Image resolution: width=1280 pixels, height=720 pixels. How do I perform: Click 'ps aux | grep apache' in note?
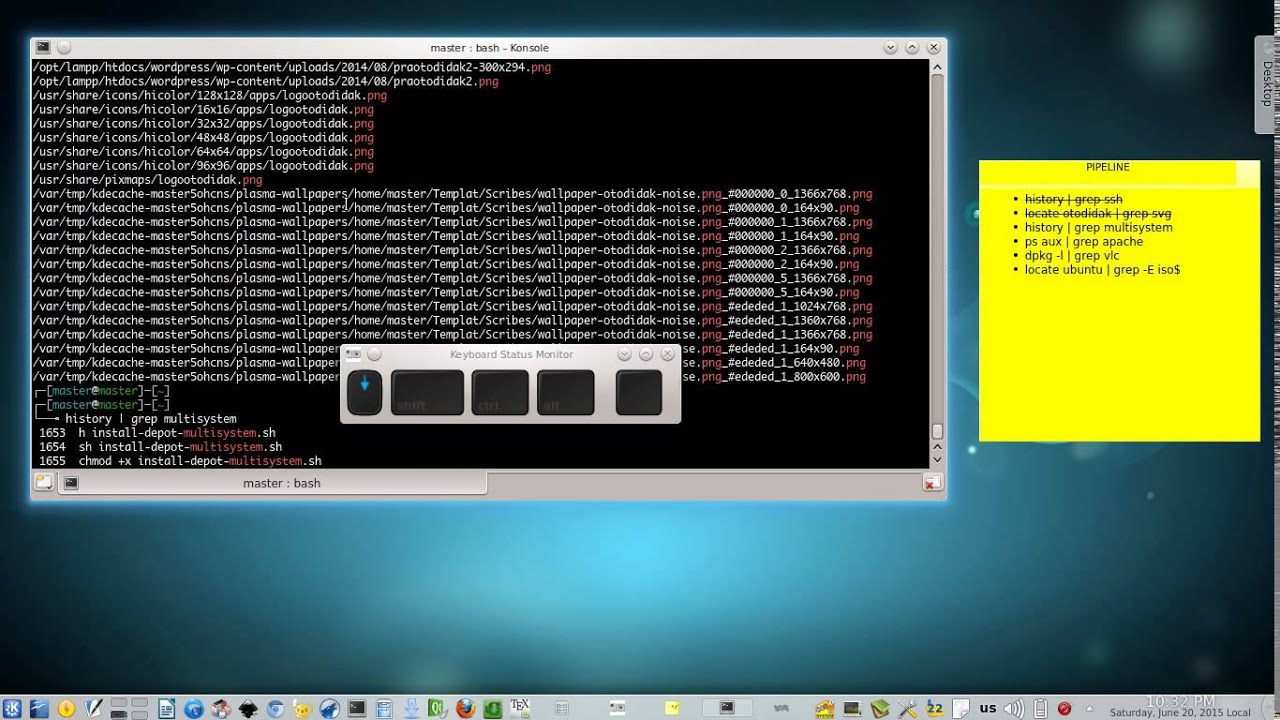point(1083,241)
